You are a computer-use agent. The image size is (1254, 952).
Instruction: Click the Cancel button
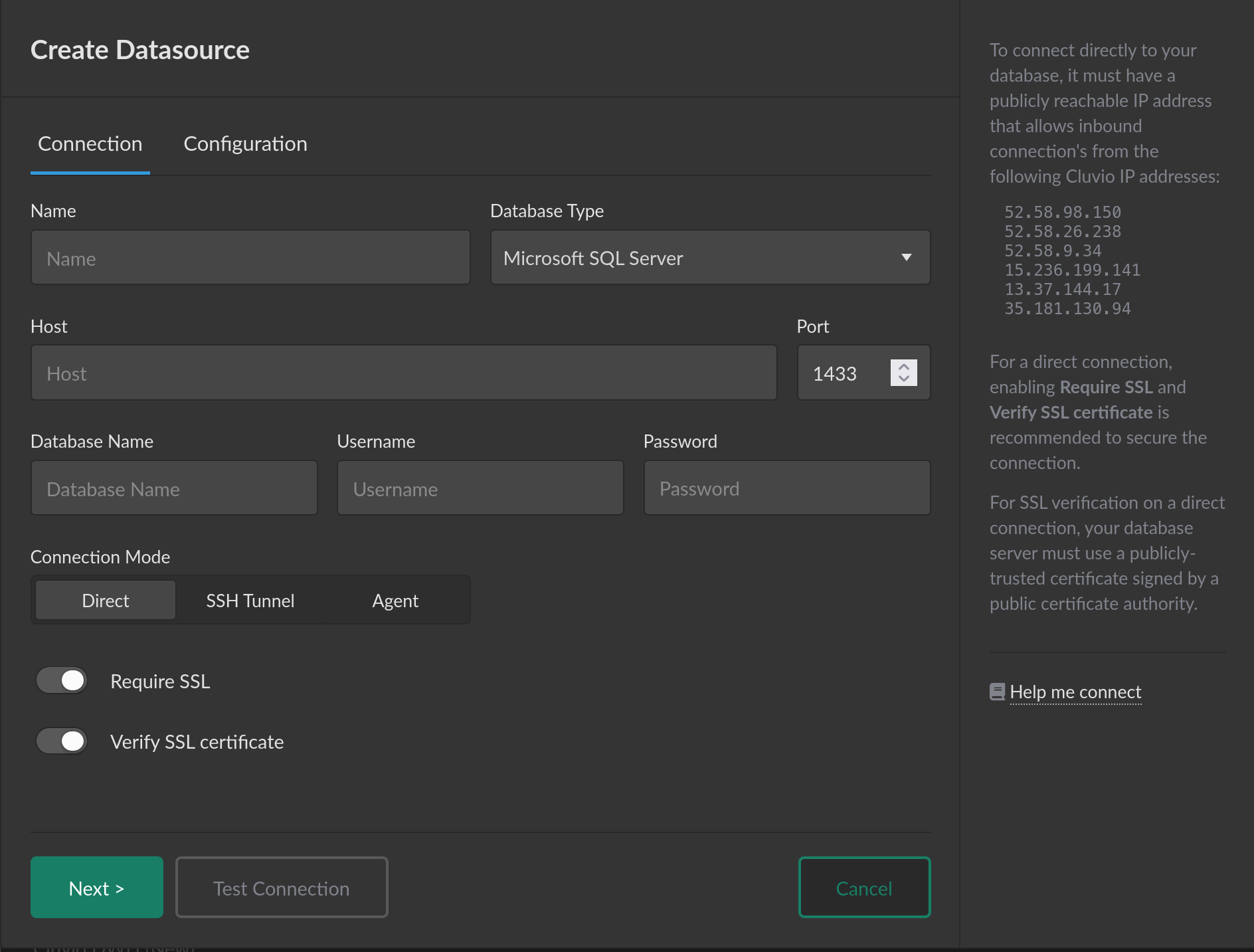[864, 888]
